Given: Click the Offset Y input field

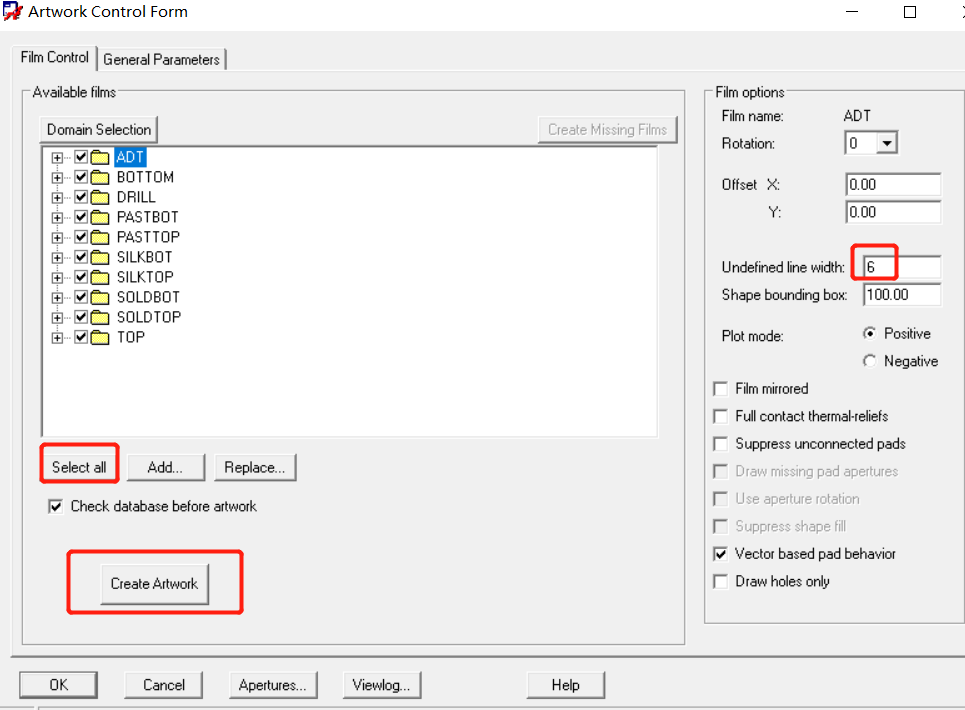Looking at the screenshot, I should point(893,212).
